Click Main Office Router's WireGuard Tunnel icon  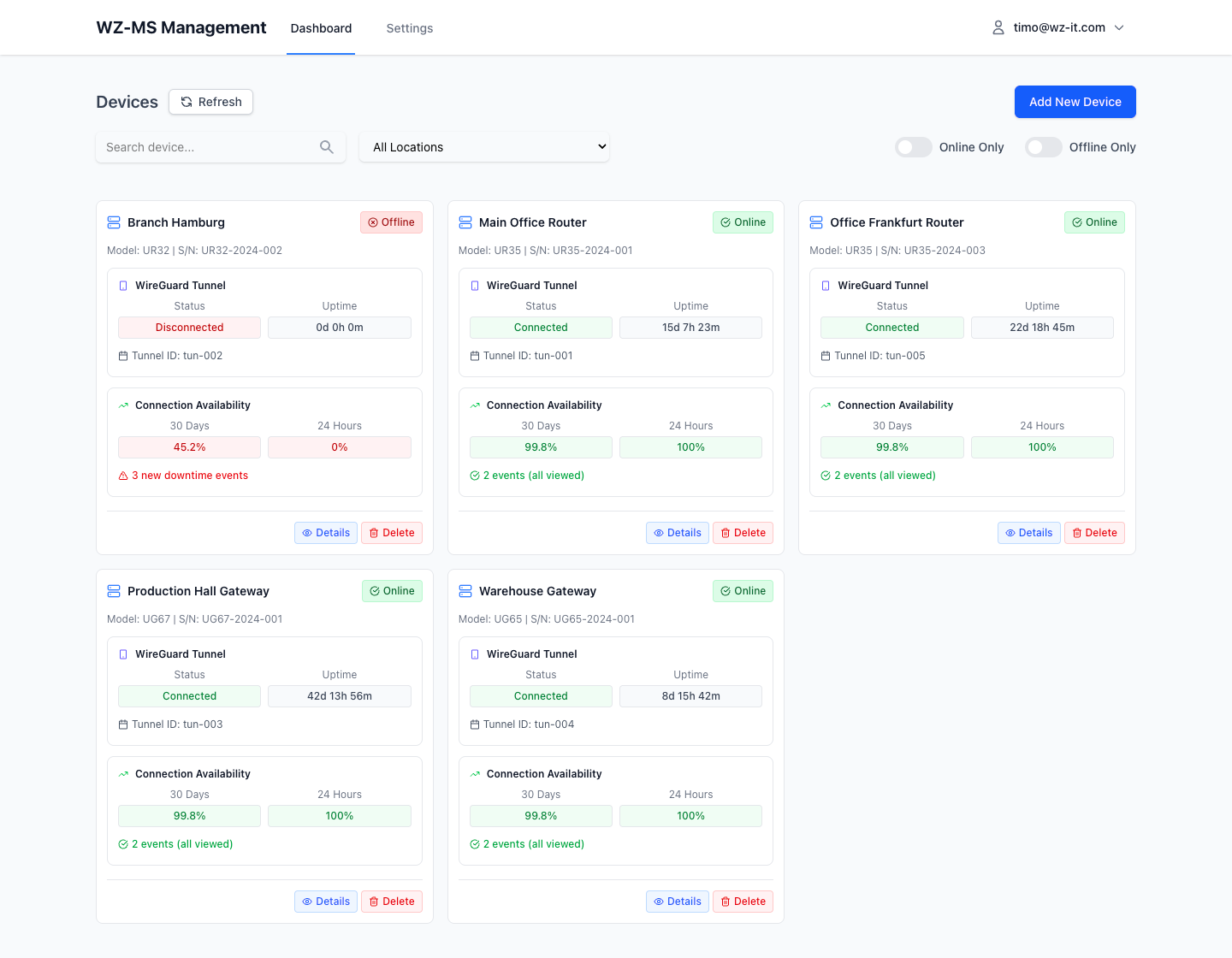pyautogui.click(x=475, y=286)
